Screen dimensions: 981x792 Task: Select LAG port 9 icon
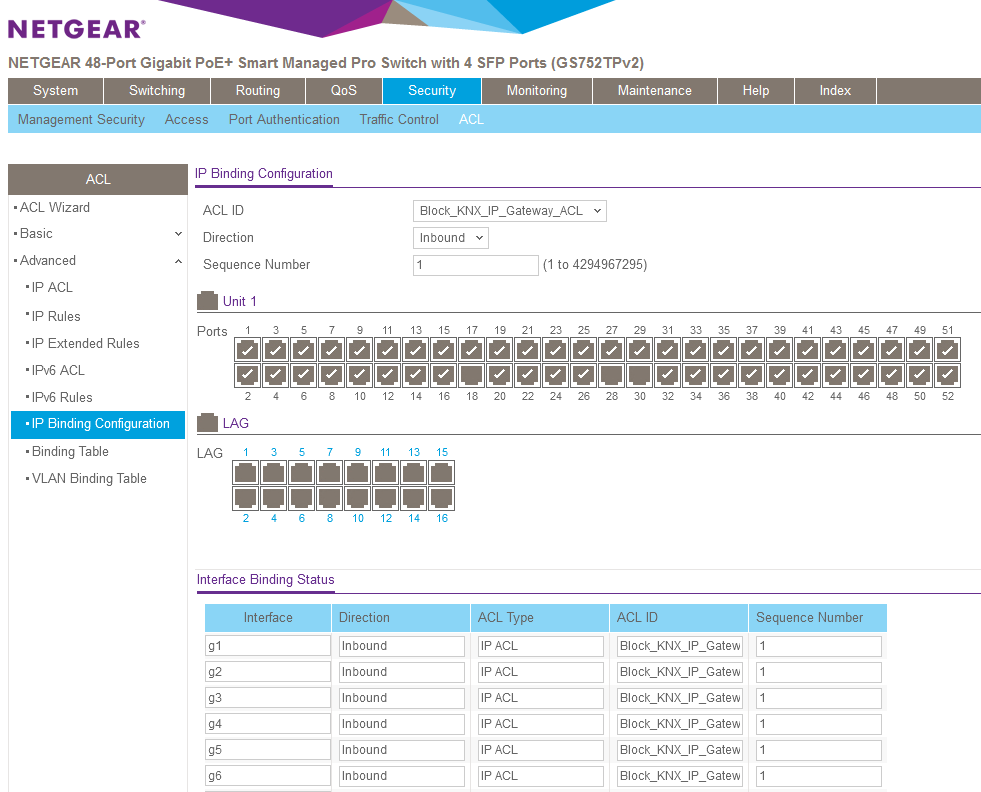pos(357,472)
